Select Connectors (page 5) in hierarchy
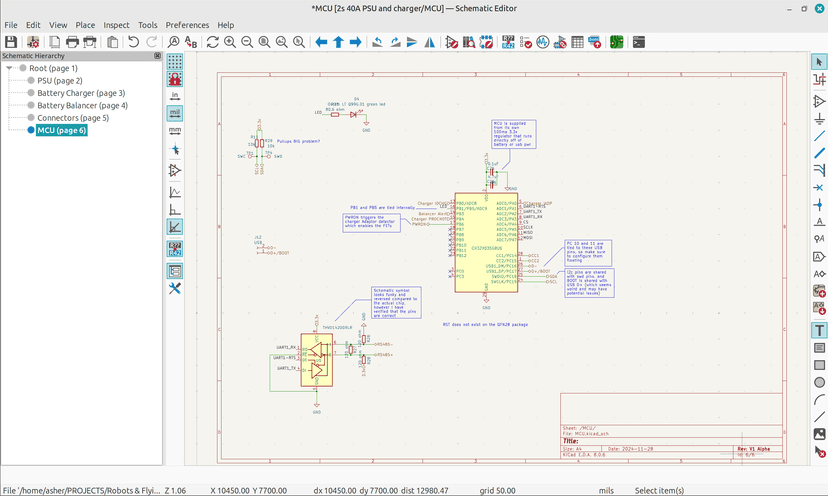The image size is (828, 496). [x=73, y=118]
